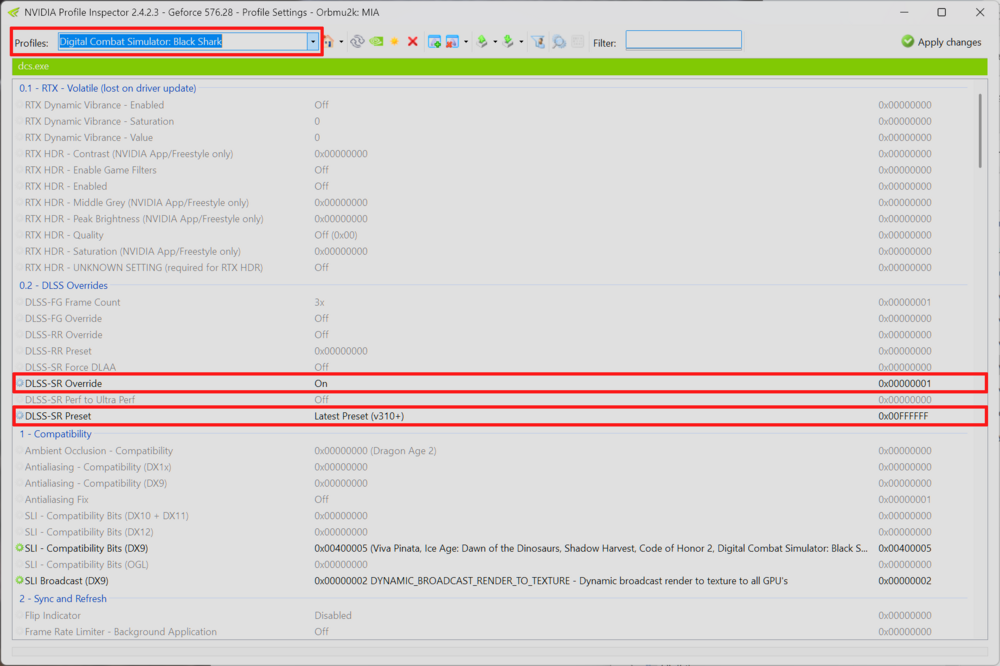Toggle the gear icon beside SLI Compatibility Bits (DX9)
This screenshot has width=1000, height=666.
click(x=20, y=548)
